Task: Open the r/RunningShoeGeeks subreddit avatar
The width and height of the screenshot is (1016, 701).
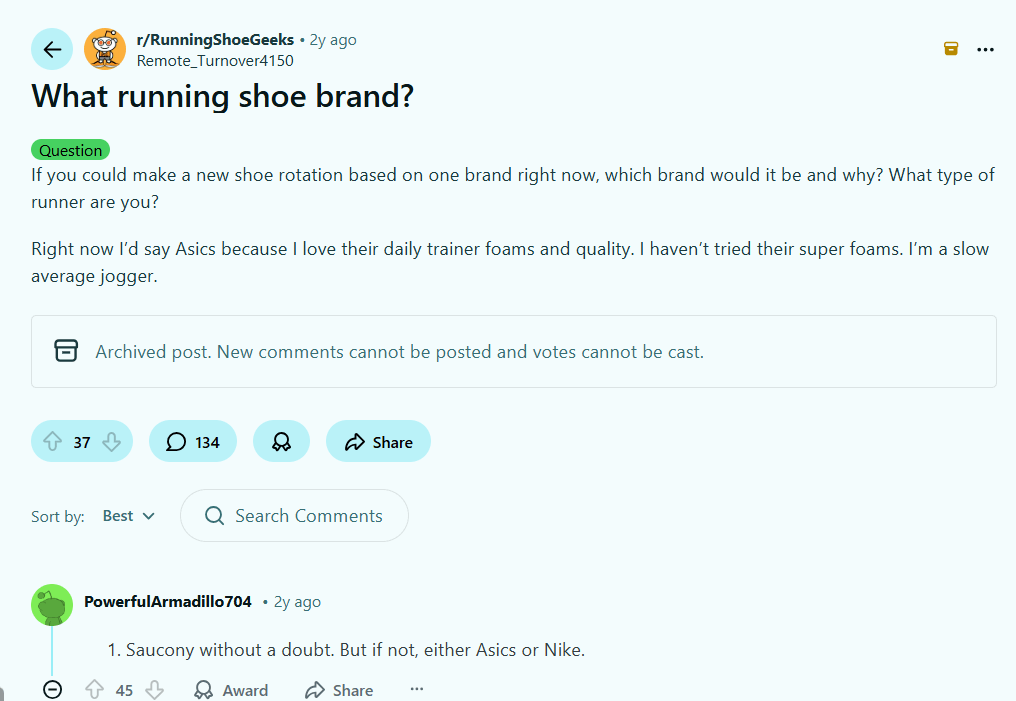Action: pos(104,48)
